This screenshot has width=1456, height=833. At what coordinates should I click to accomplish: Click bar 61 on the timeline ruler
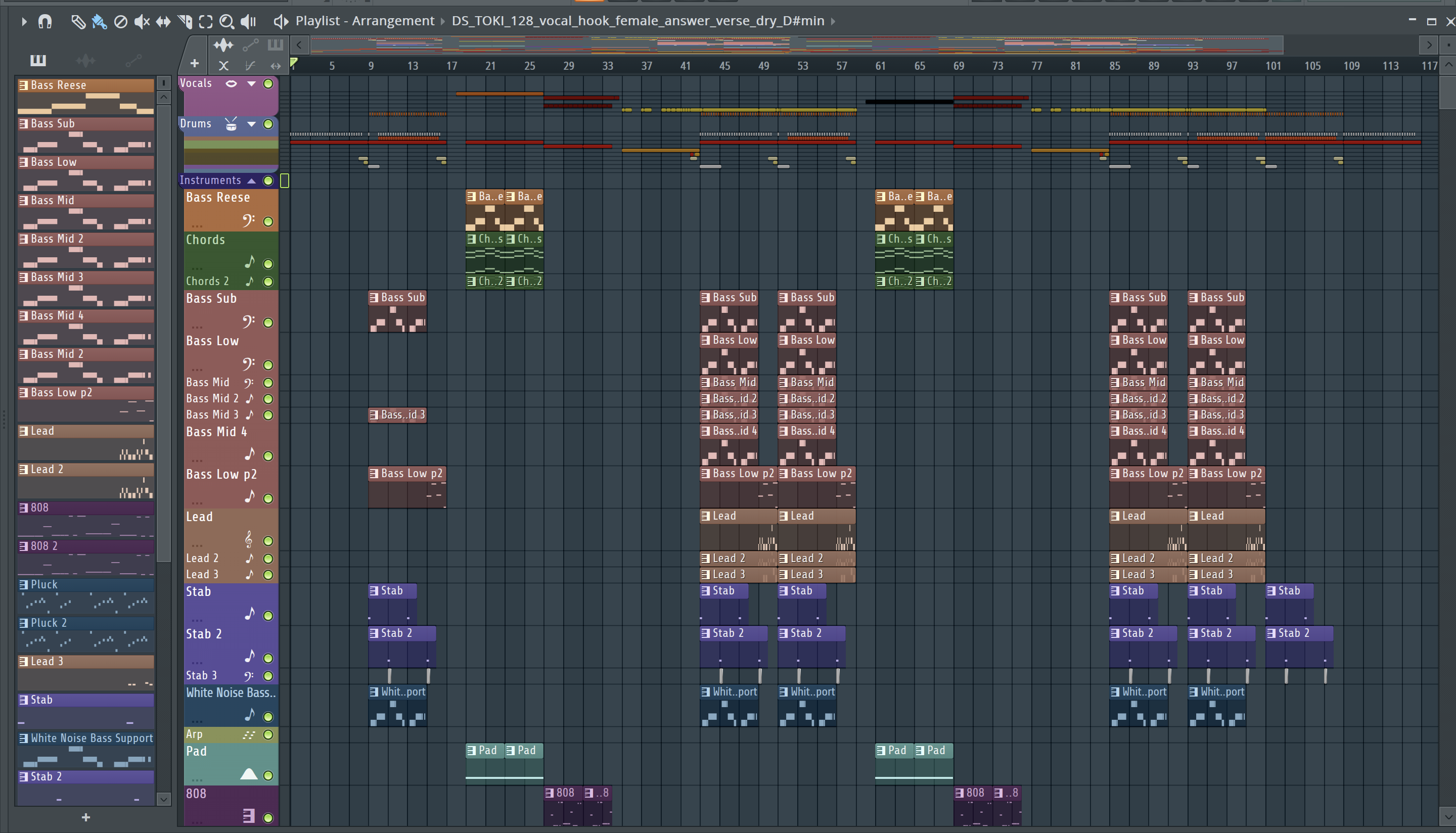tap(880, 66)
